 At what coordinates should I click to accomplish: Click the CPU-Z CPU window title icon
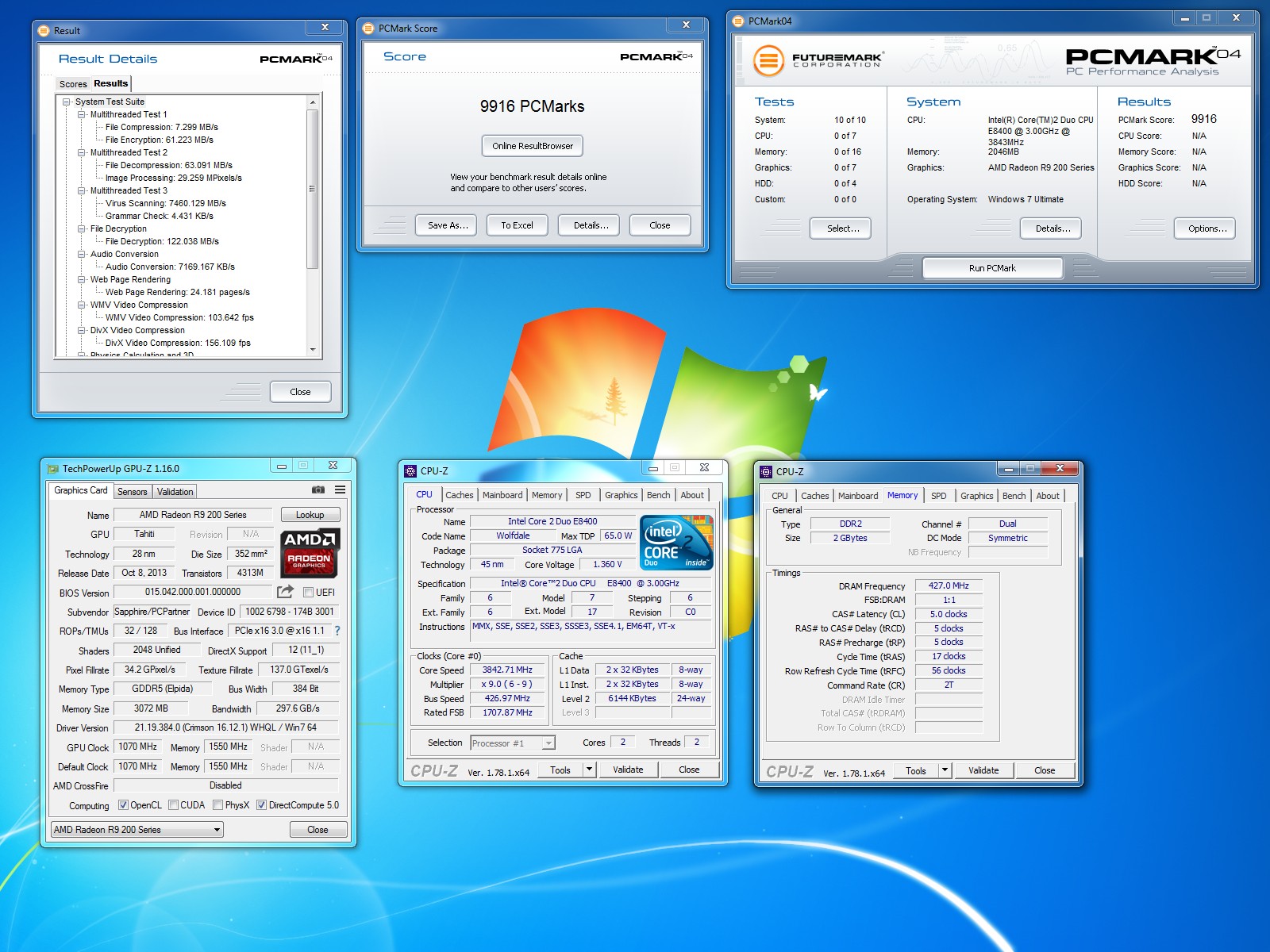pos(410,471)
